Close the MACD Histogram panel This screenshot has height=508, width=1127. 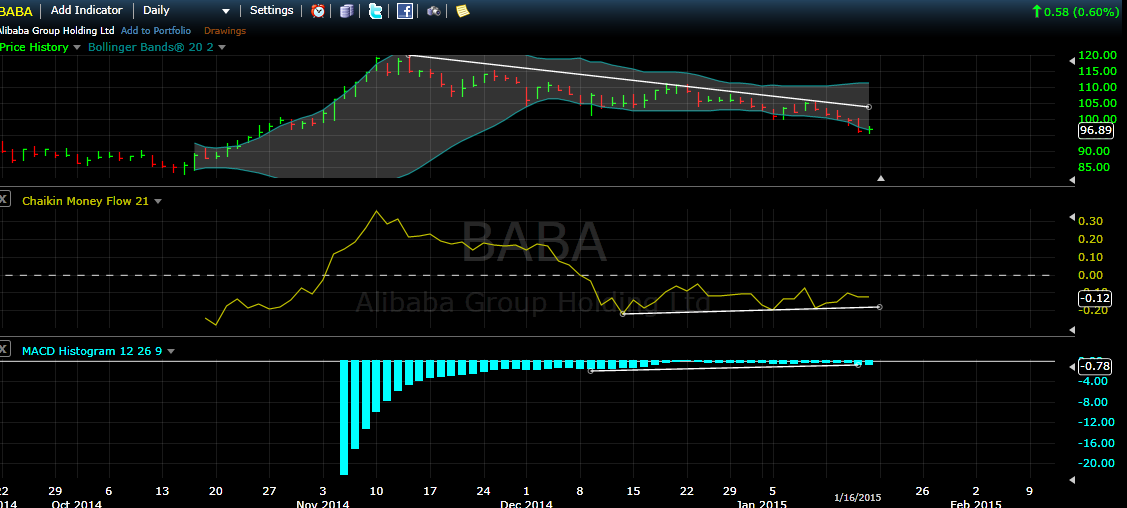(x=4, y=350)
